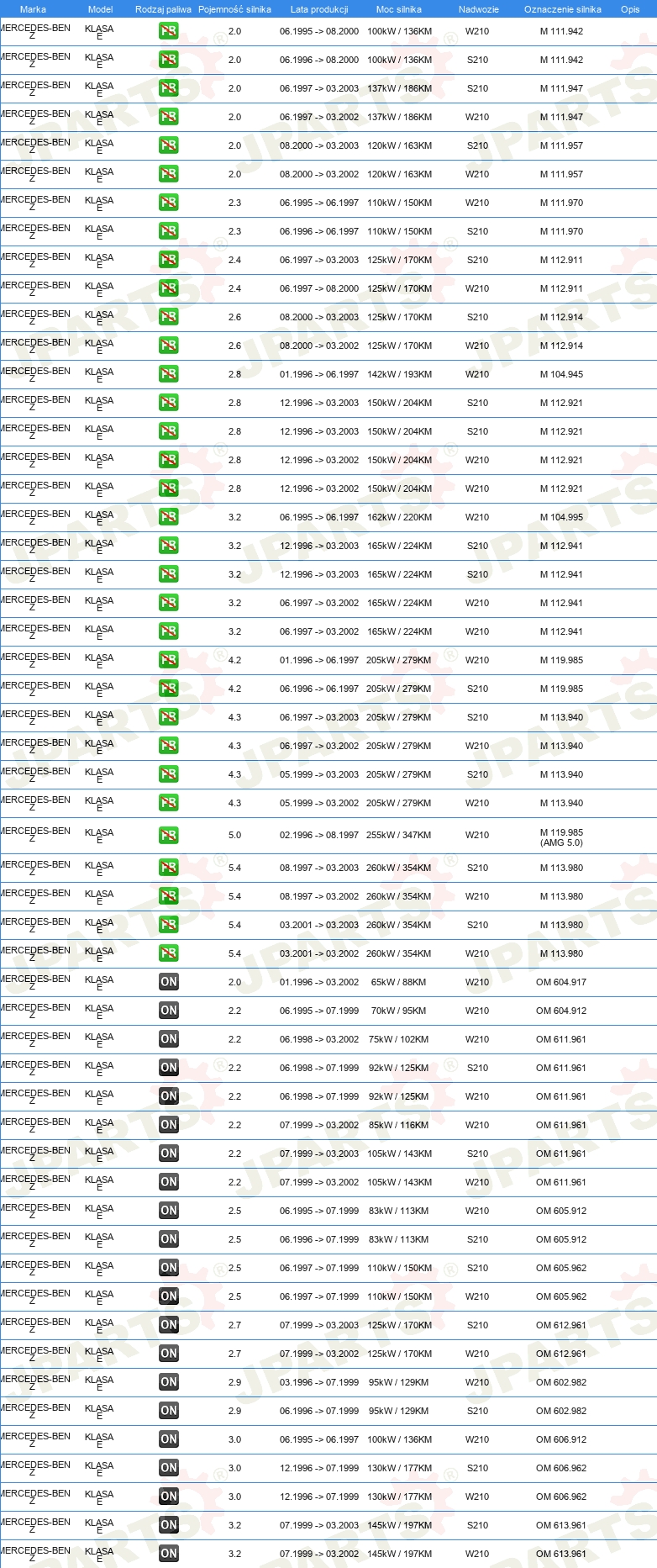Select the ON icon in the 85kW / 116KM row
This screenshot has width=657, height=1568.
pyautogui.click(x=169, y=1125)
